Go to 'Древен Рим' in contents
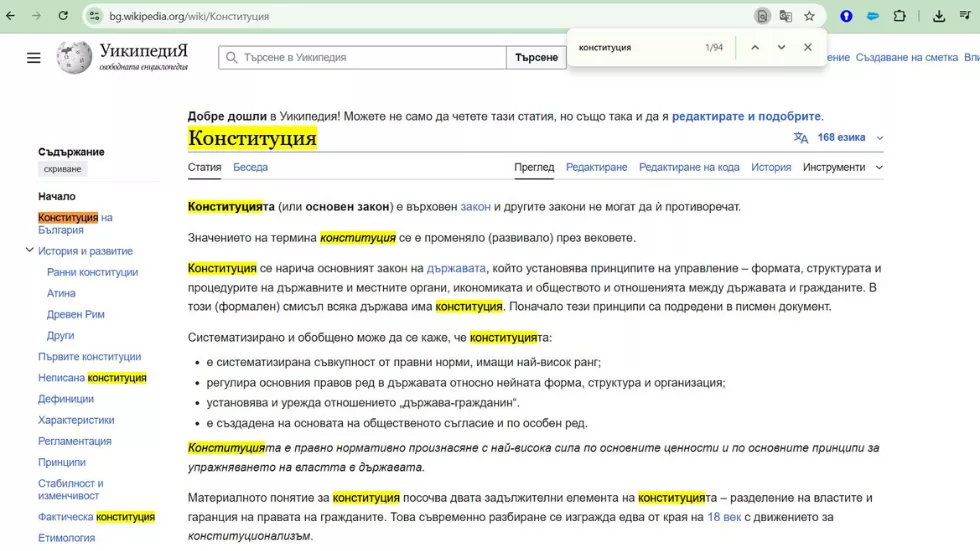980x551 pixels. [76, 314]
